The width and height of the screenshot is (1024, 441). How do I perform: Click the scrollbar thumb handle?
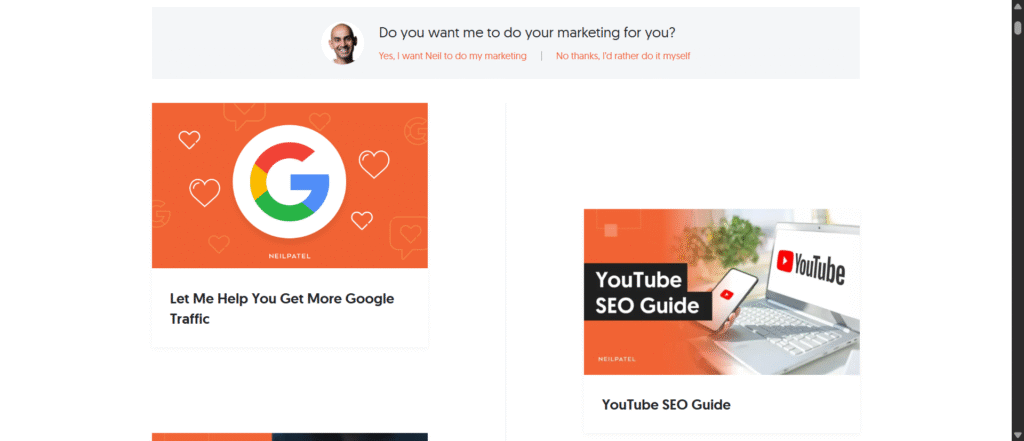1017,27
